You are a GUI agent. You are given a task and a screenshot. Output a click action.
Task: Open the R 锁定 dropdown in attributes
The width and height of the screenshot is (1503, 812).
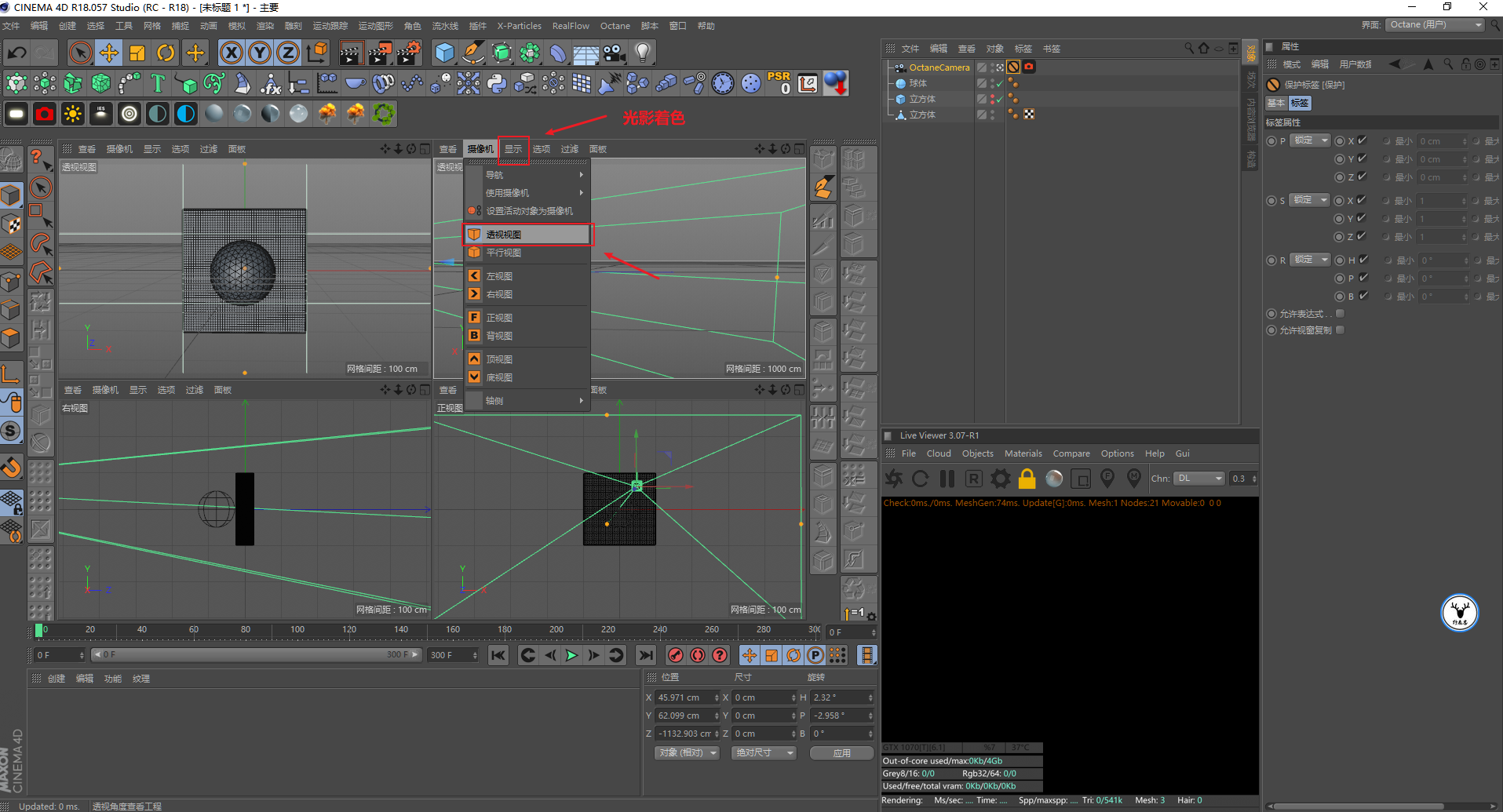(x=1311, y=260)
